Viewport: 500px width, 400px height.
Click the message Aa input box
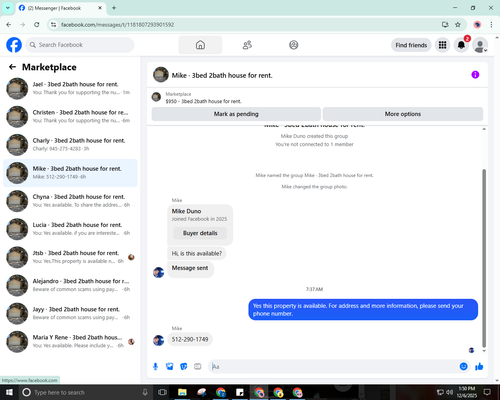(333, 367)
